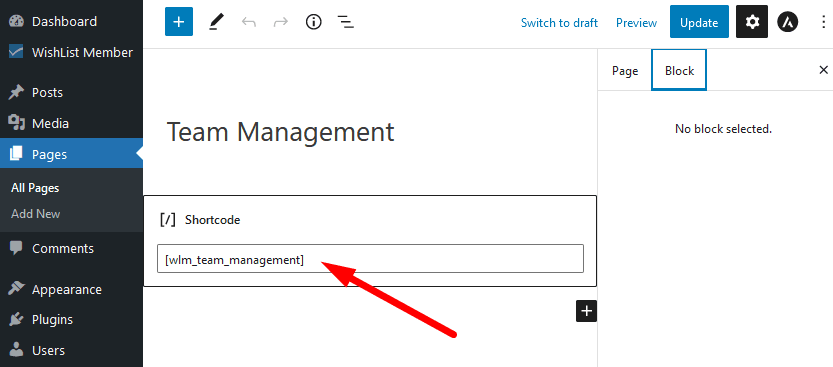Click the Team Management page title
Screen dimensions: 833x367
[280, 132]
